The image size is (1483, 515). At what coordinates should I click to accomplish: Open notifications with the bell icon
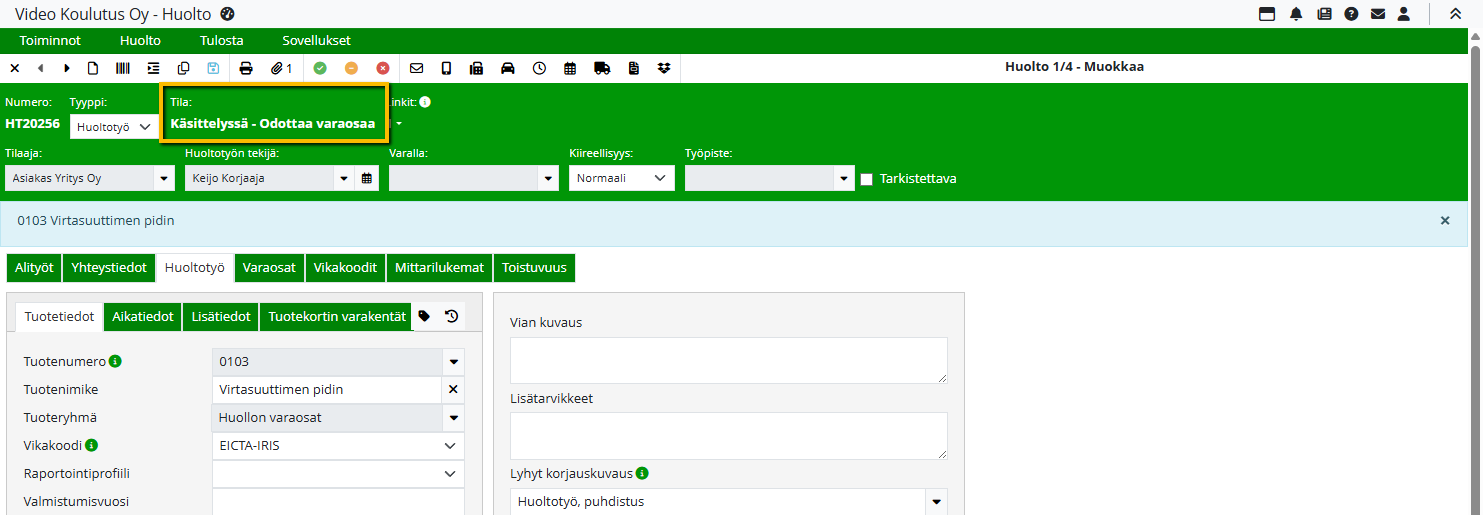click(1296, 14)
